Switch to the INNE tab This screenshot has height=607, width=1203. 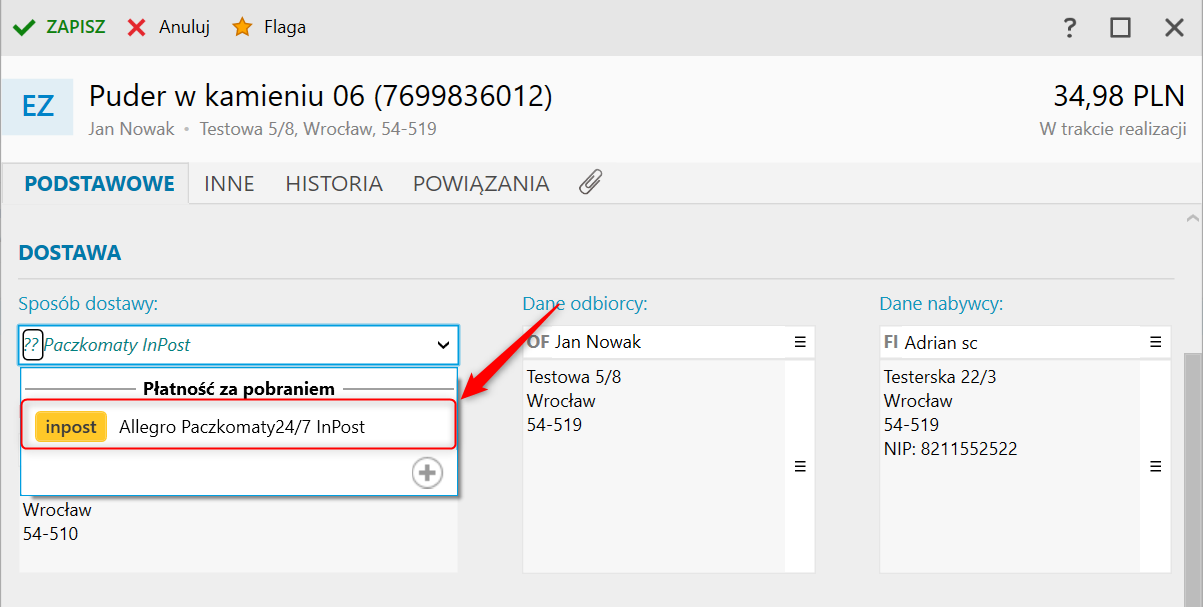tap(229, 184)
